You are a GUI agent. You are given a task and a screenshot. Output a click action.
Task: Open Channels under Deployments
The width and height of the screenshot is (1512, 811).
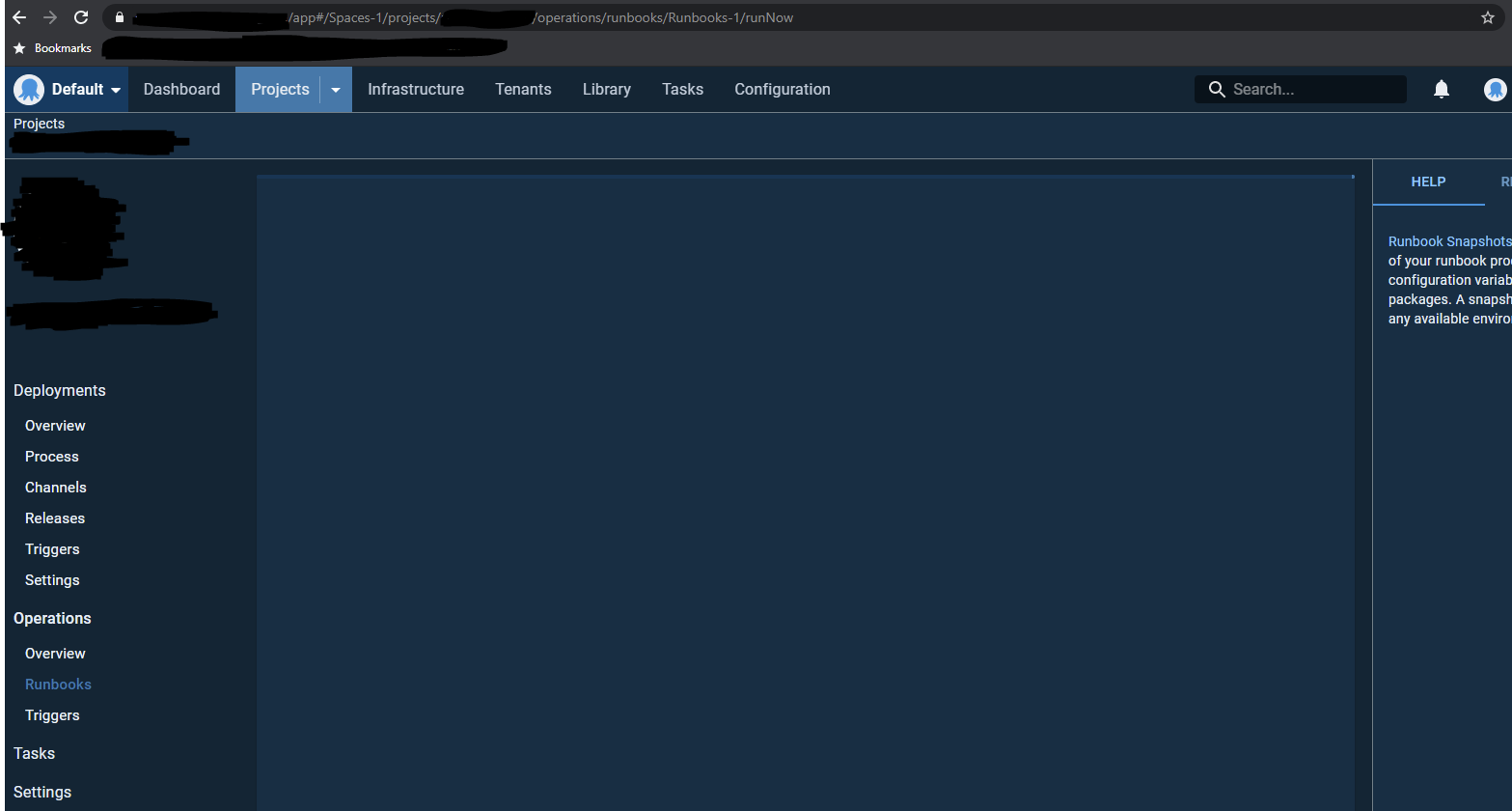pos(55,487)
